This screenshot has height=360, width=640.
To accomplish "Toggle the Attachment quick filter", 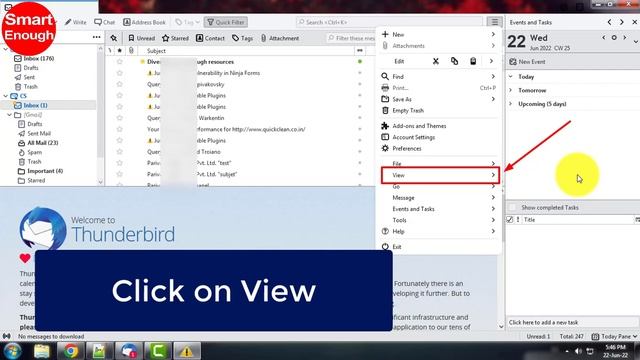I will tap(280, 38).
